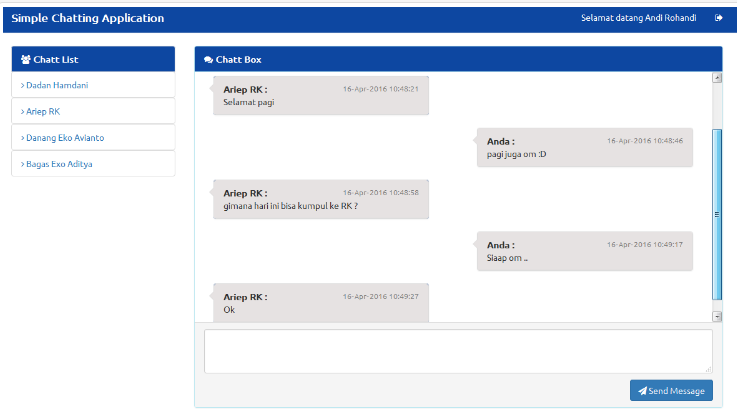
Task: Click the timestamp 16-Apr-2016 10:49:27
Action: click(381, 297)
